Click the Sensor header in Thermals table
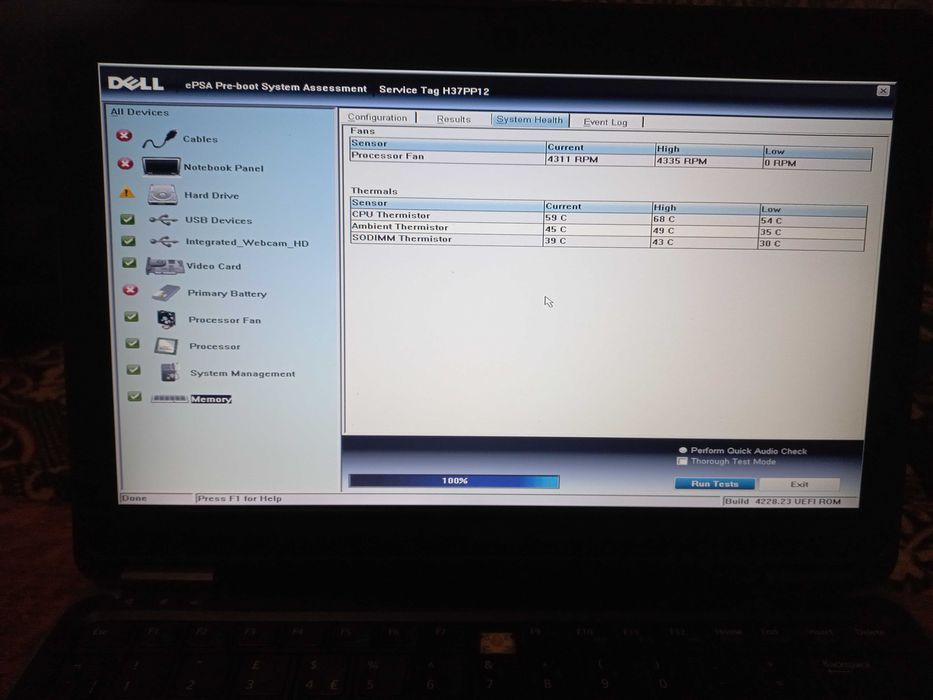The width and height of the screenshot is (933, 700). (369, 203)
